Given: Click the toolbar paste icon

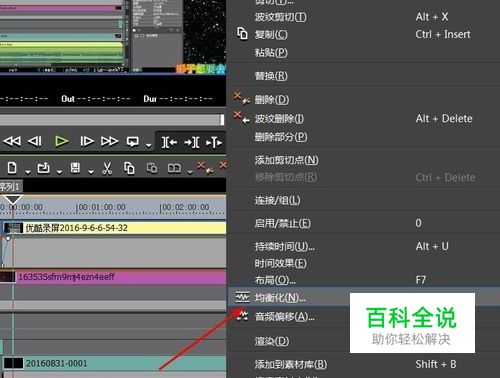Looking at the screenshot, I should pyautogui.click(x=152, y=168).
